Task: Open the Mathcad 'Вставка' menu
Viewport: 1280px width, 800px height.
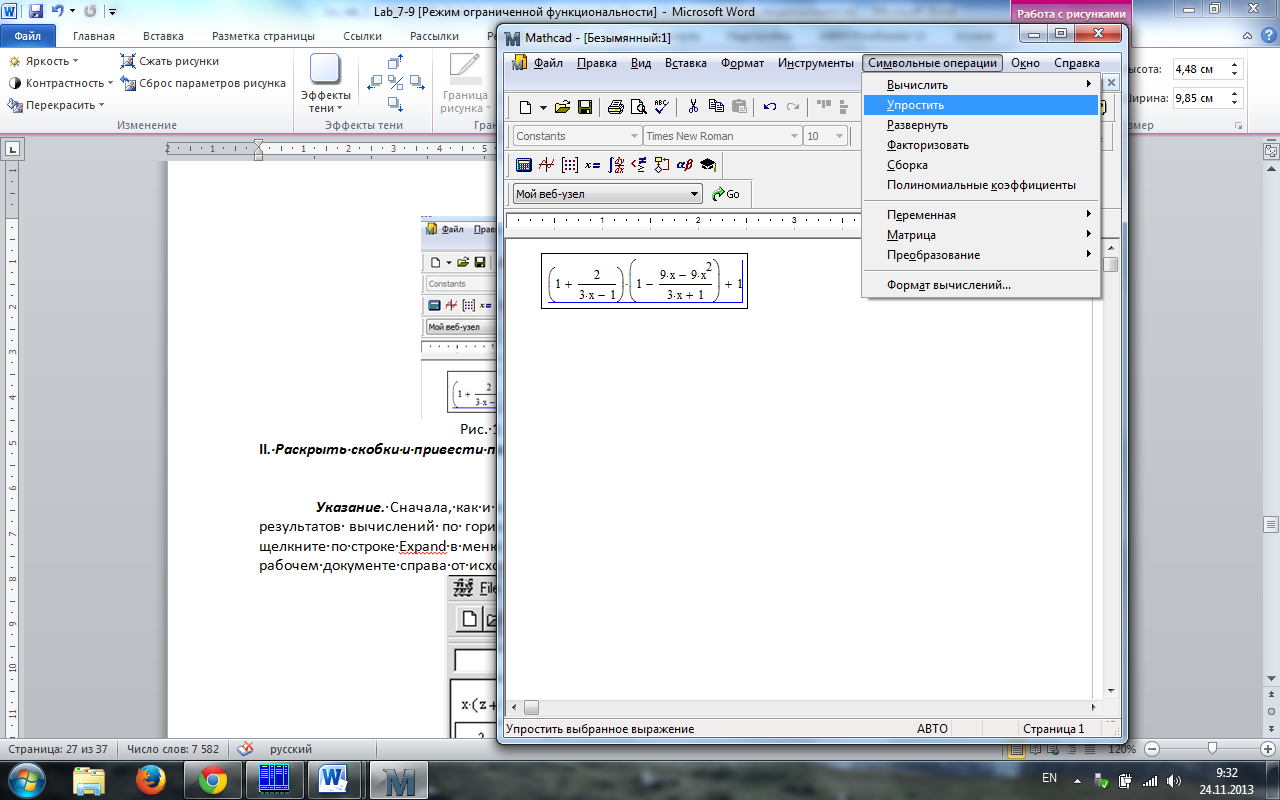Action: pyautogui.click(x=686, y=63)
